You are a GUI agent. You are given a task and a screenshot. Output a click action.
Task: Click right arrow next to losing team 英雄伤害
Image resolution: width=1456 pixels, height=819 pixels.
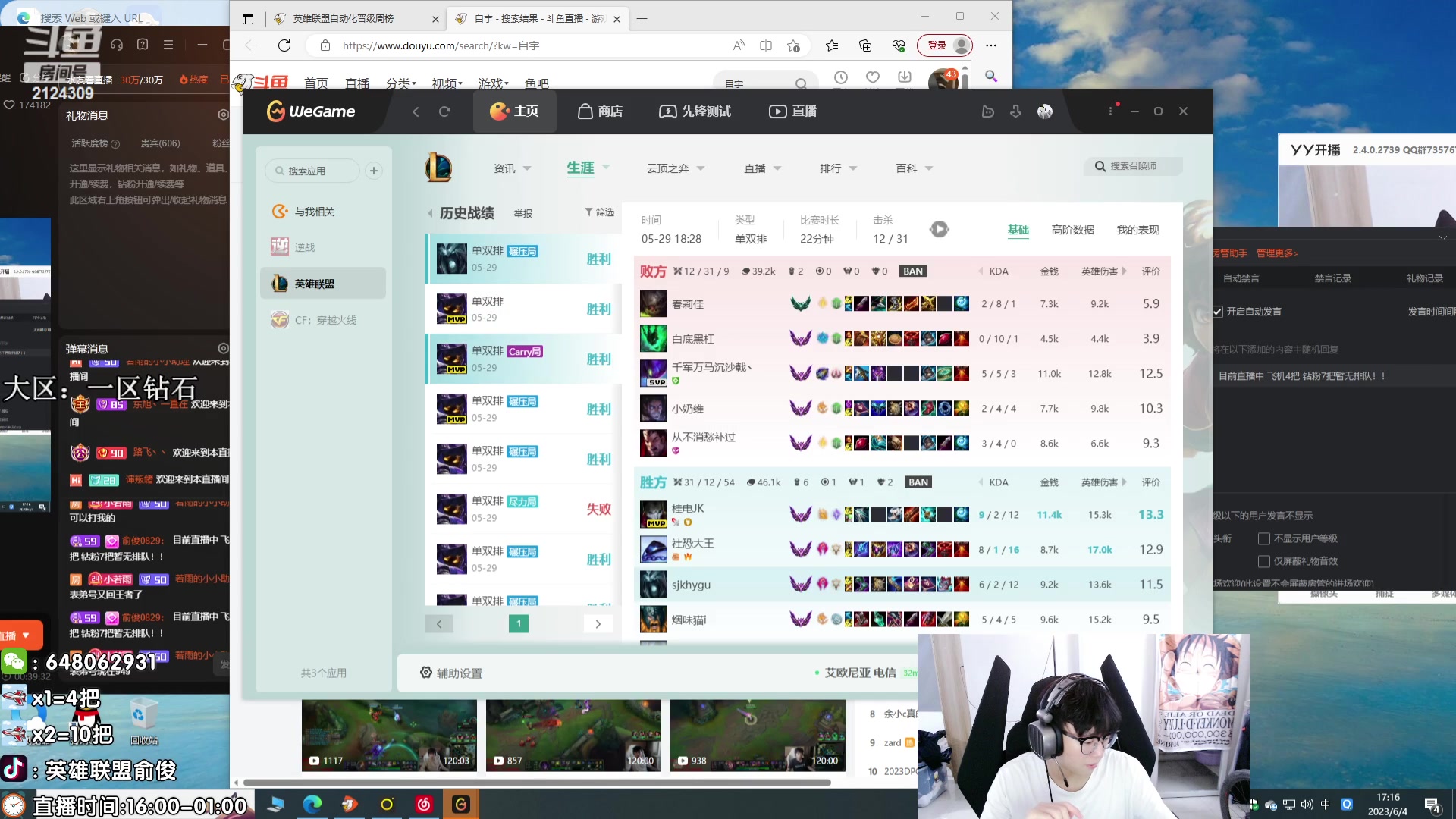[1125, 271]
